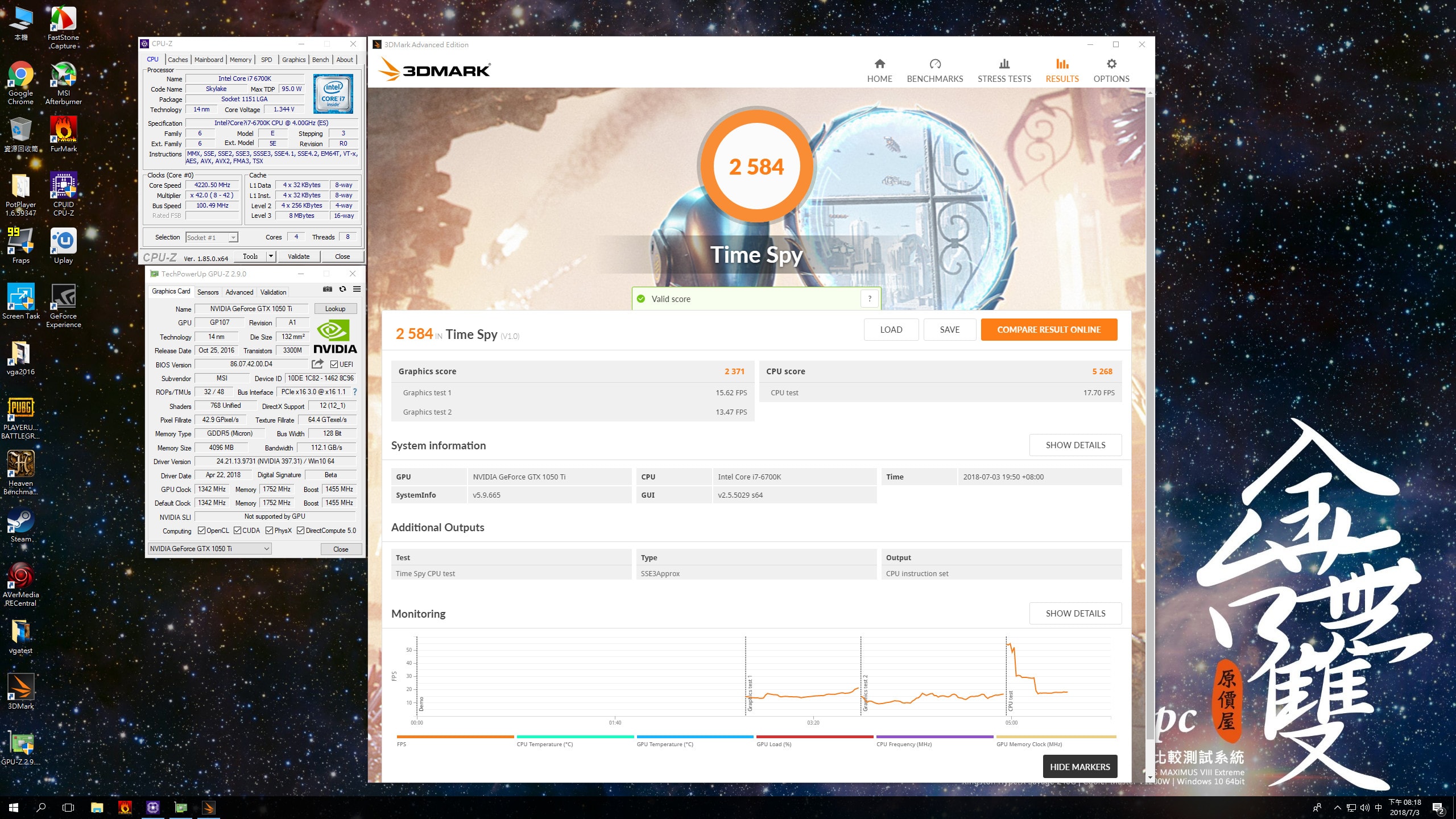
Task: Click 3DMark vertical scrollbar
Action: pyautogui.click(x=1149, y=418)
